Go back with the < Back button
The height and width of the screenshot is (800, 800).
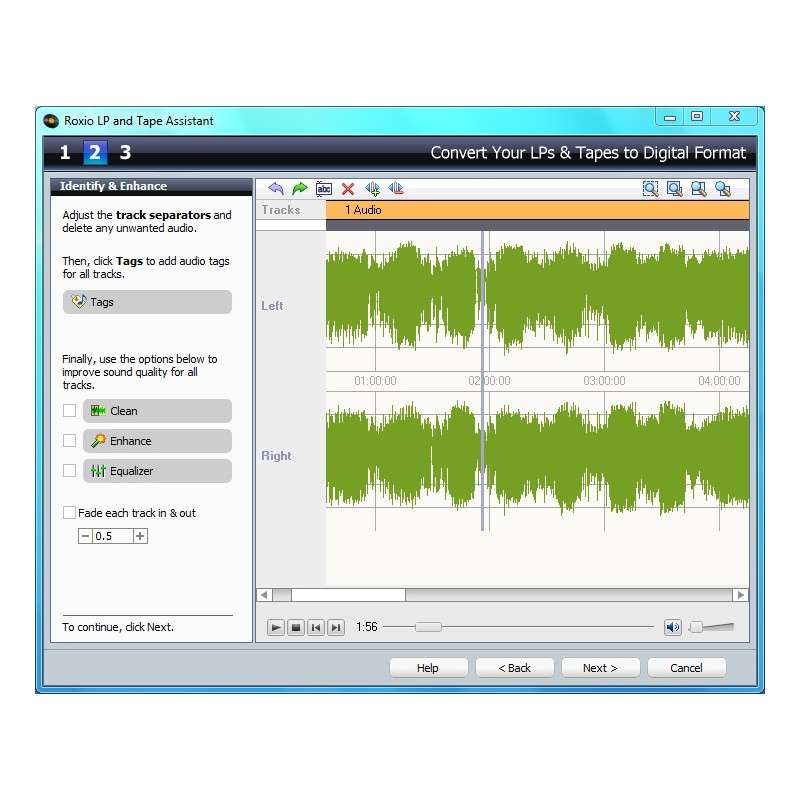coord(514,668)
